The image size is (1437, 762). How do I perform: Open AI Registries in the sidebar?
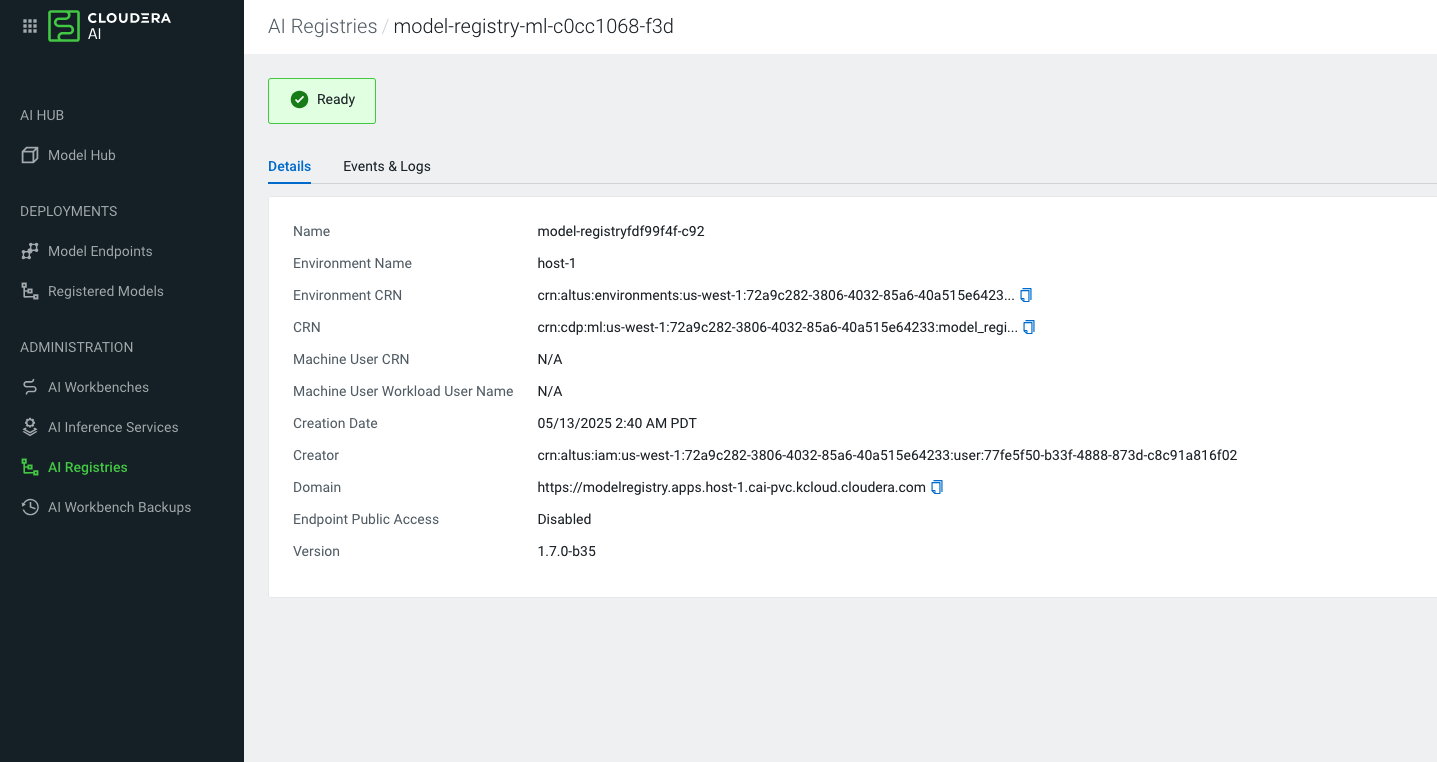coord(88,467)
